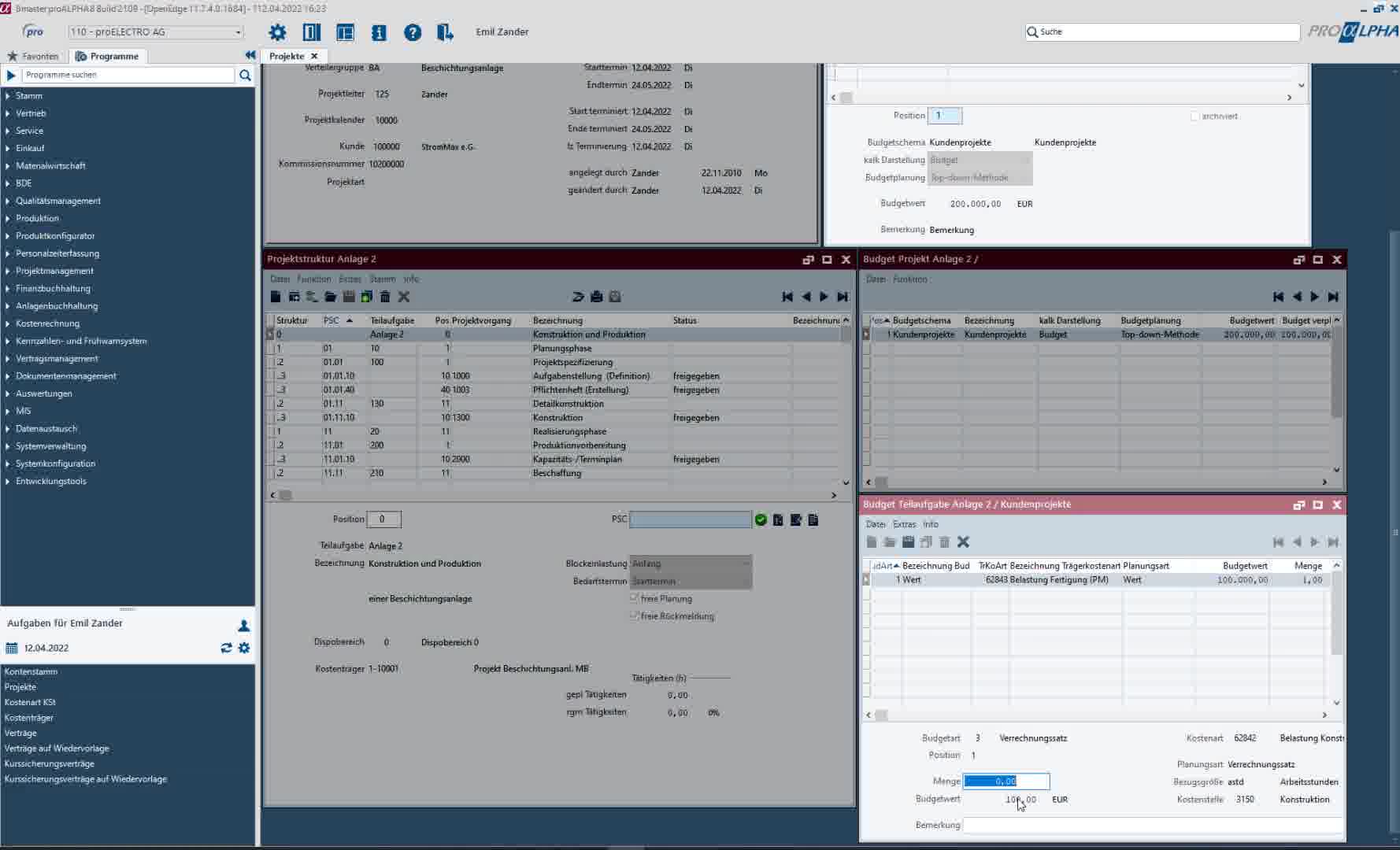Toggle the archiviert checkbox

click(1194, 116)
